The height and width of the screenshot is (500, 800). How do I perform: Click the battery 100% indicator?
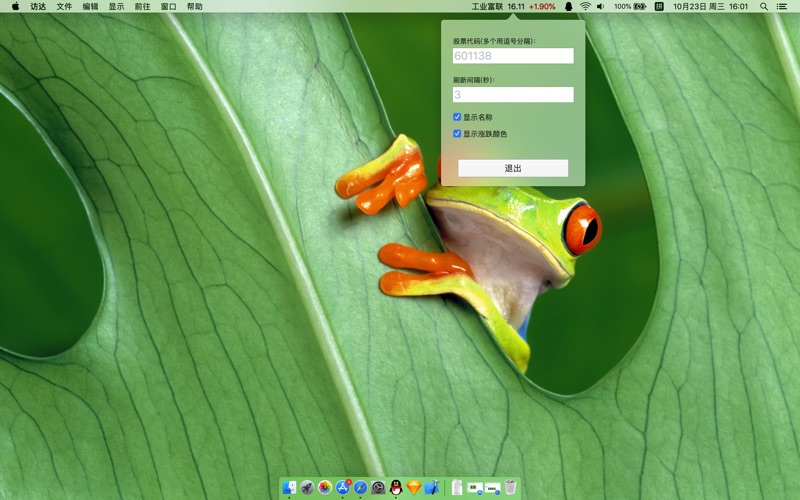click(x=630, y=6)
